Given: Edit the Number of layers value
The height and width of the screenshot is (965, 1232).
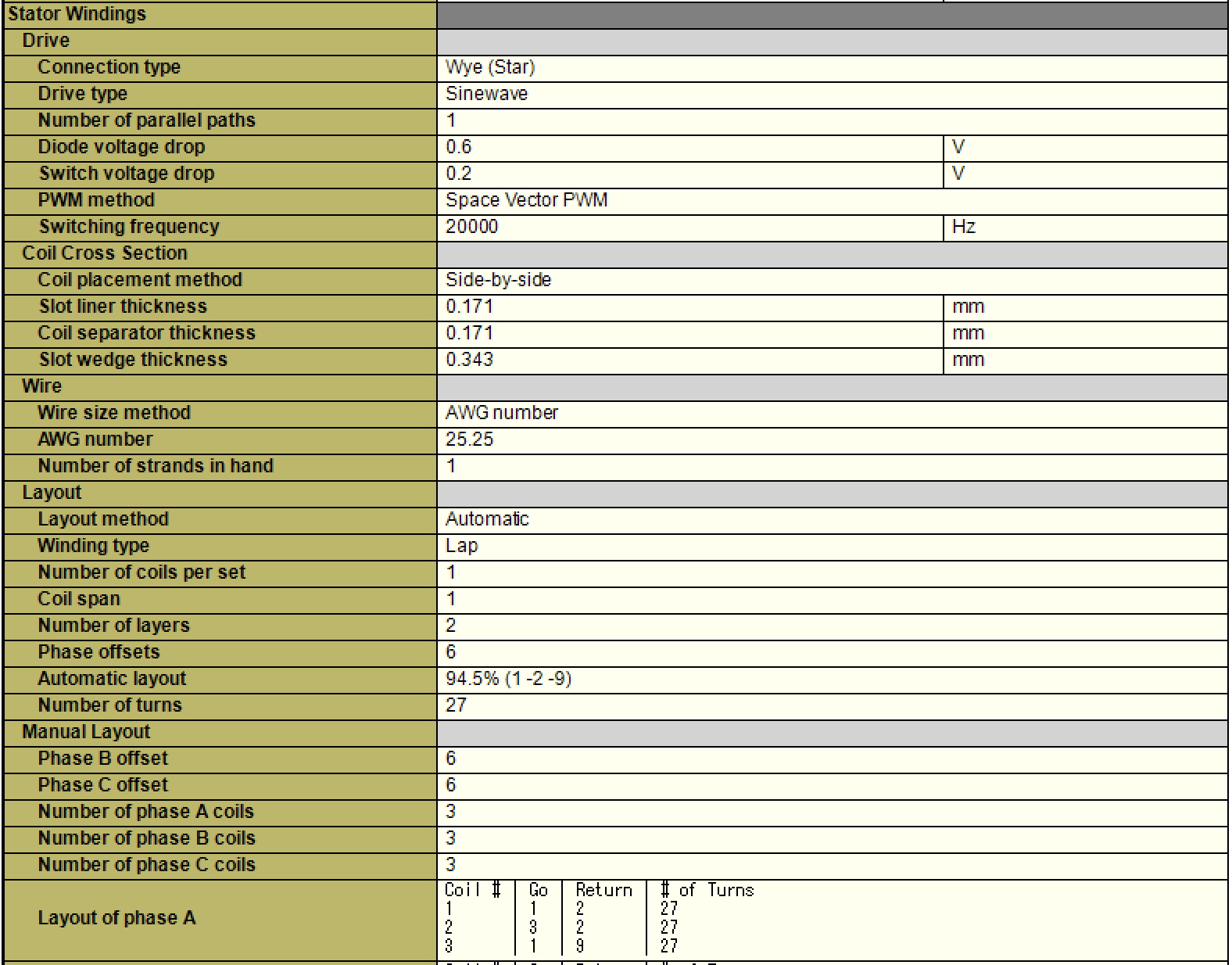Looking at the screenshot, I should (x=451, y=626).
